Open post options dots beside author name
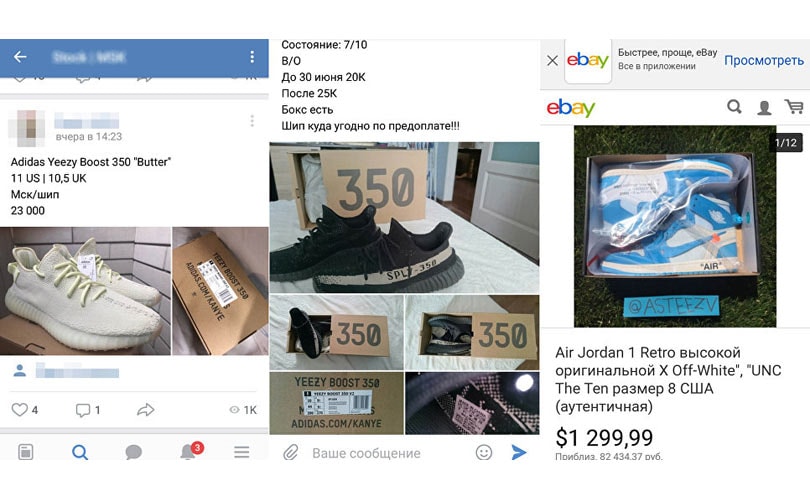This screenshot has width=810, height=500. (x=252, y=121)
